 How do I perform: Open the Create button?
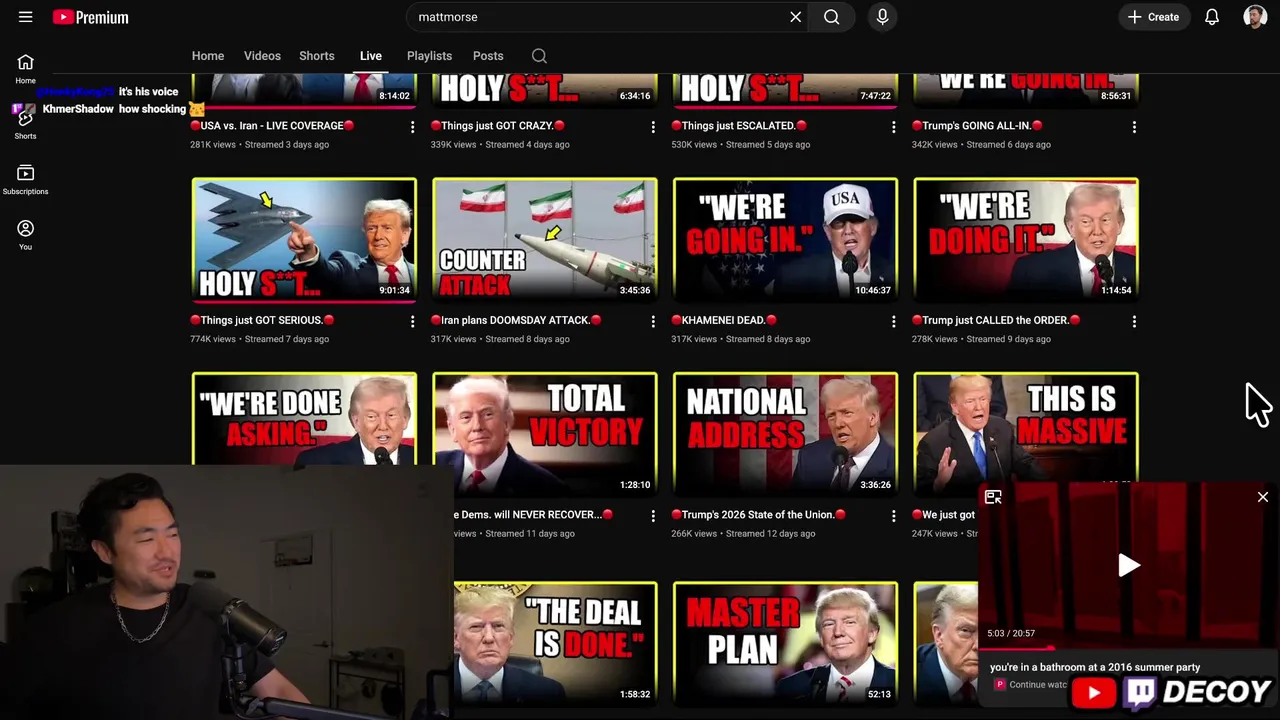pyautogui.click(x=1153, y=17)
